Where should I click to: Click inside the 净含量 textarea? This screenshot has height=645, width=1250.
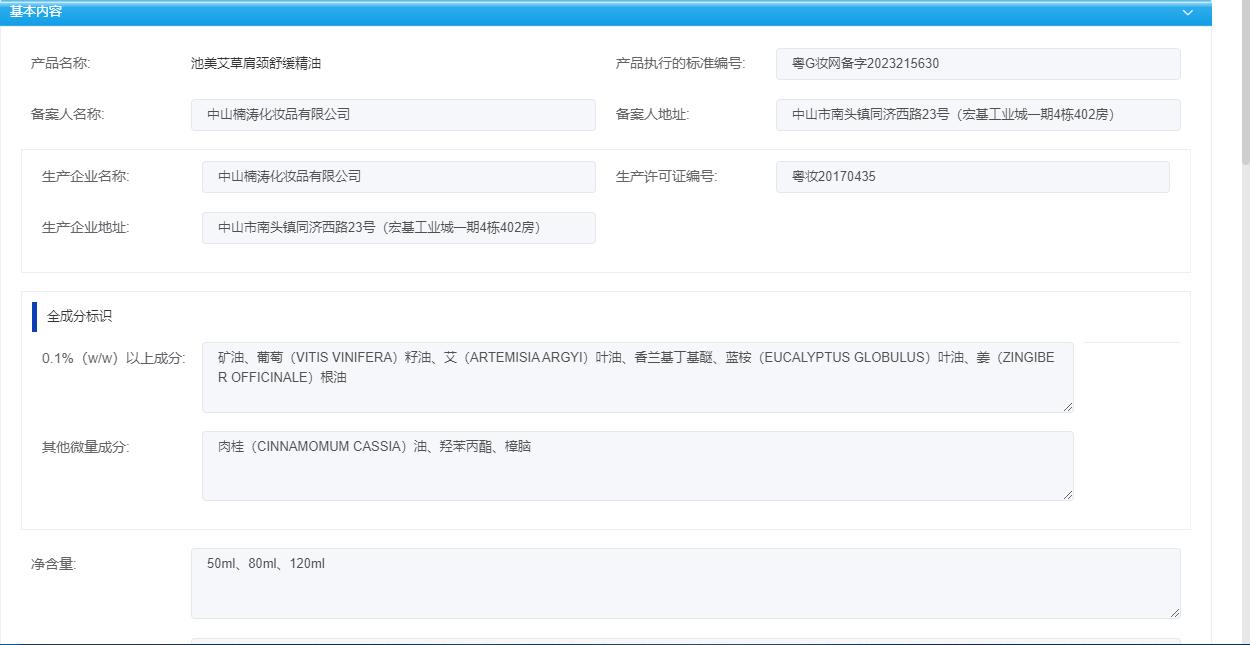(x=685, y=583)
